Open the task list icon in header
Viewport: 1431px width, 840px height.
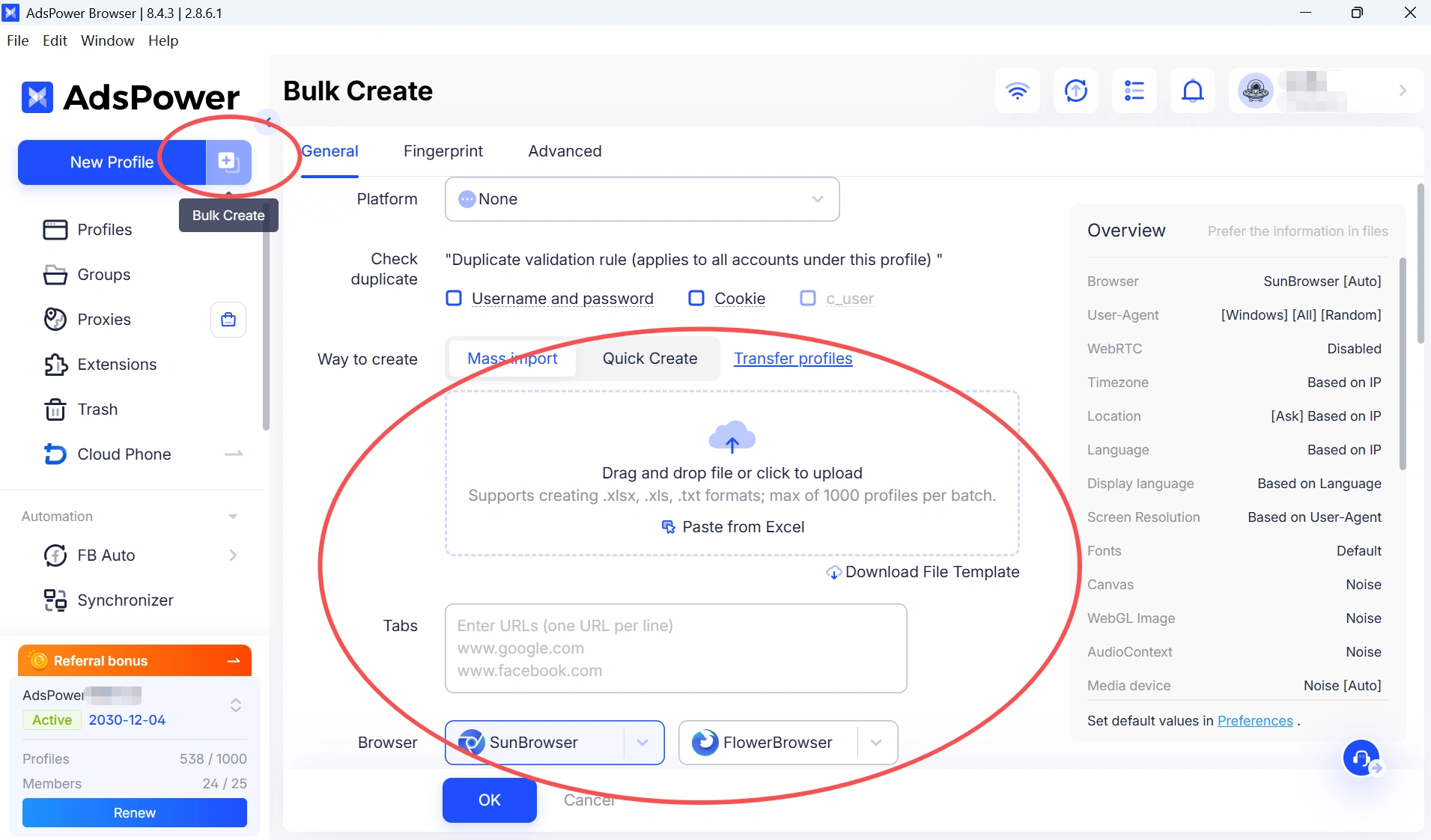click(1134, 91)
